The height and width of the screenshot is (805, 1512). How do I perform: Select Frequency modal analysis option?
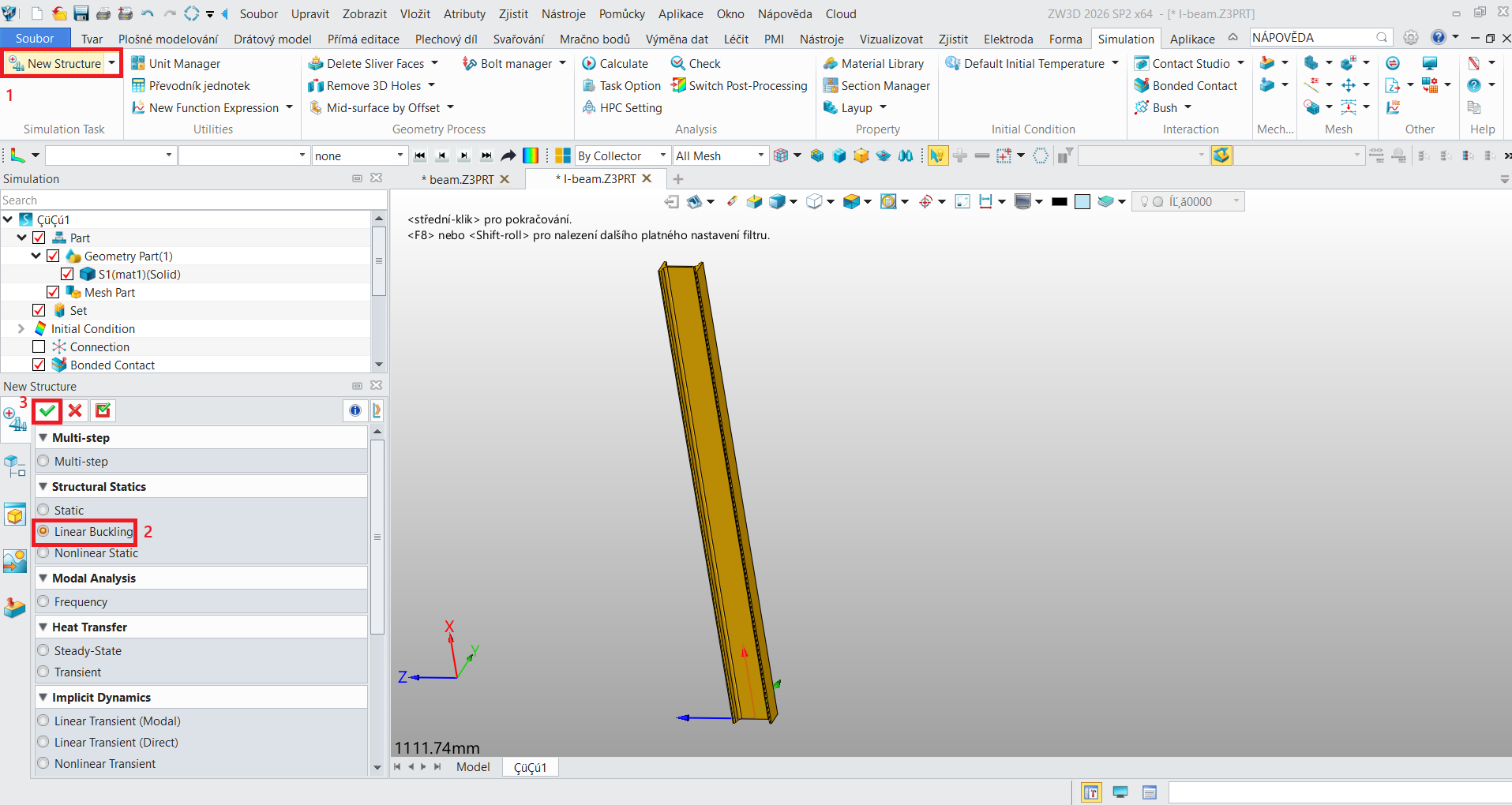(43, 601)
